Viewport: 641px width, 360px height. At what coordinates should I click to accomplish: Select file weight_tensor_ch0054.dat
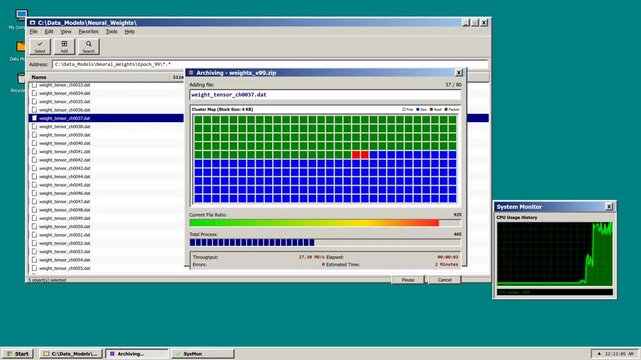click(x=65, y=260)
